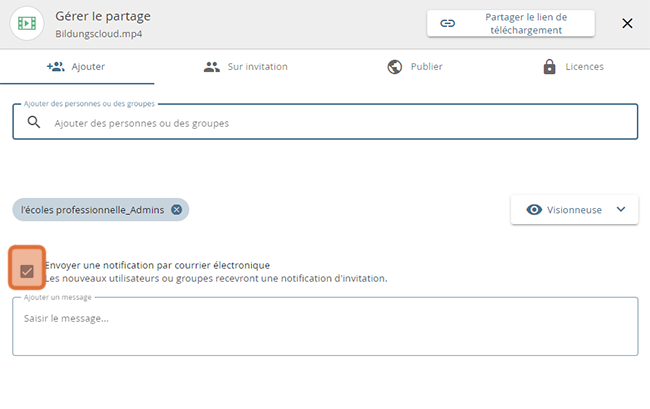
Task: Click the padlock icon beside Licences
Action: point(549,67)
